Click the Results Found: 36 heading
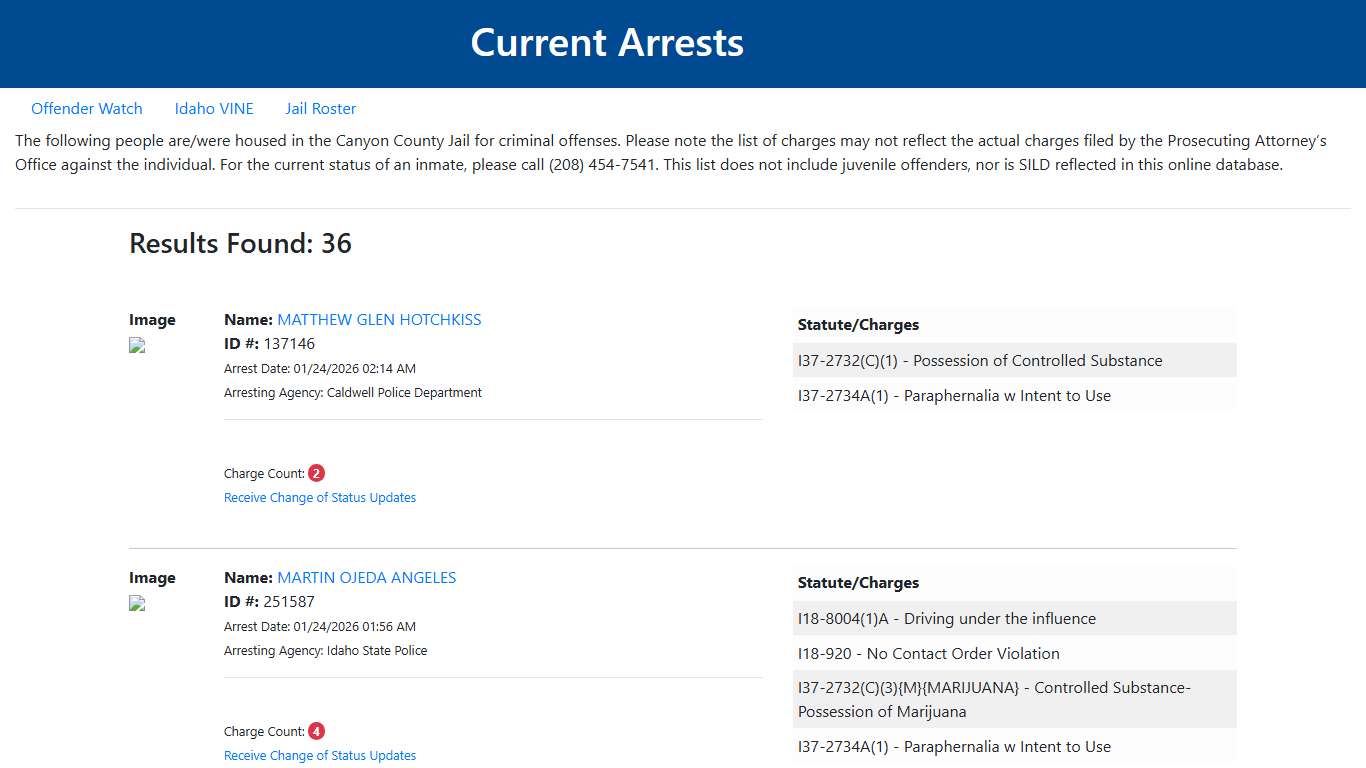Viewport: 1366px width, 768px height. tap(240, 243)
